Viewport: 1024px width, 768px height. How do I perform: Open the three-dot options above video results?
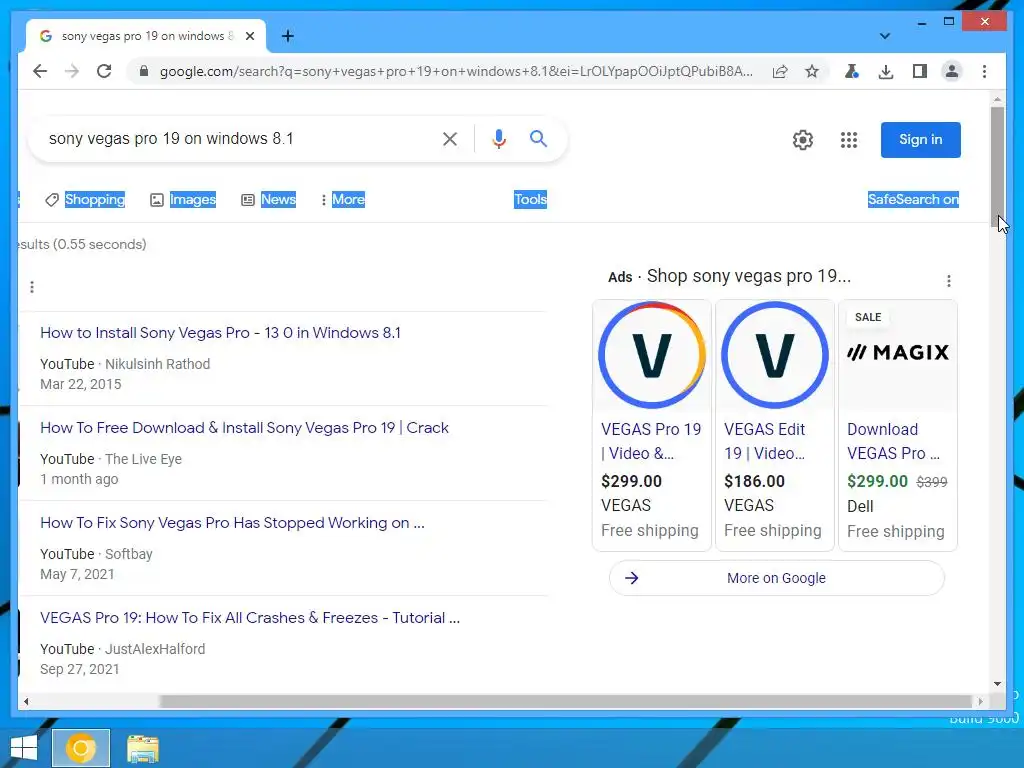coord(32,287)
